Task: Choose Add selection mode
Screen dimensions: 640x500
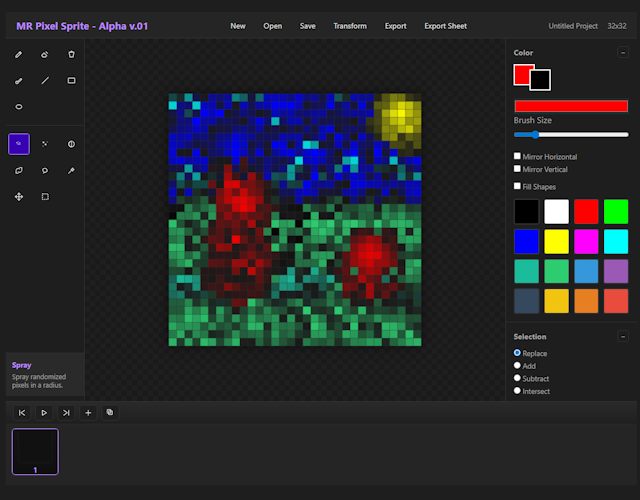Action: click(517, 365)
